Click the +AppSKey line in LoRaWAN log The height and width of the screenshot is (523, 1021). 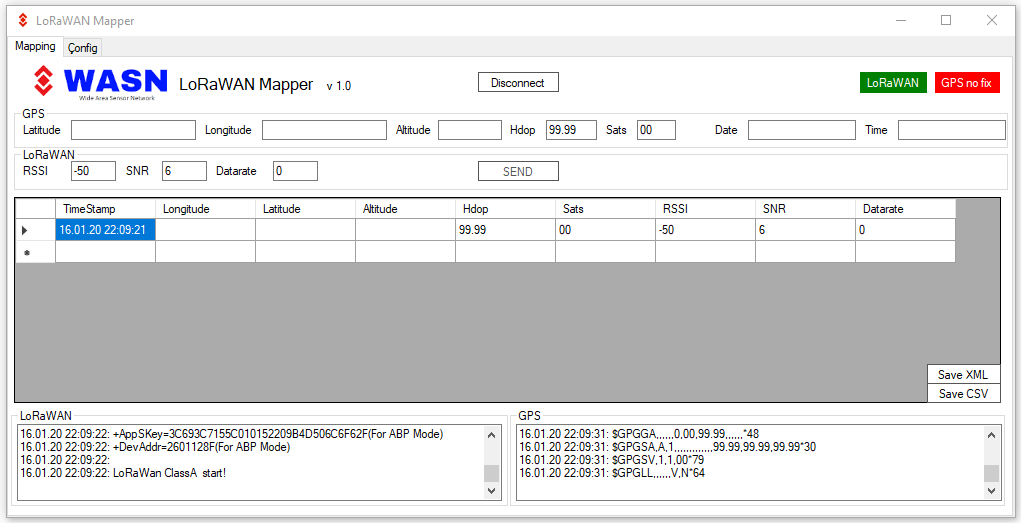[232, 434]
